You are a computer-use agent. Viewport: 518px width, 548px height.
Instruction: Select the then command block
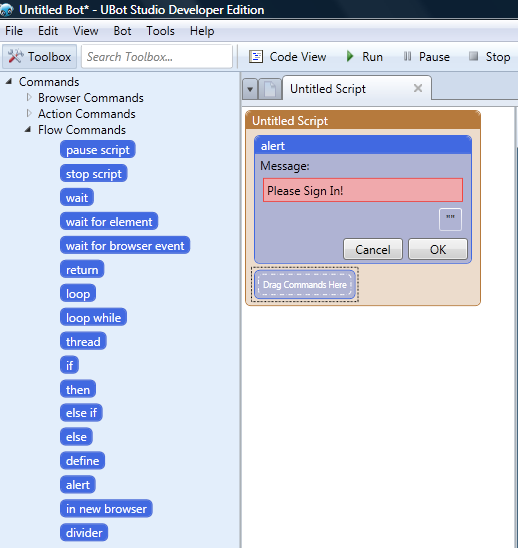[78, 389]
